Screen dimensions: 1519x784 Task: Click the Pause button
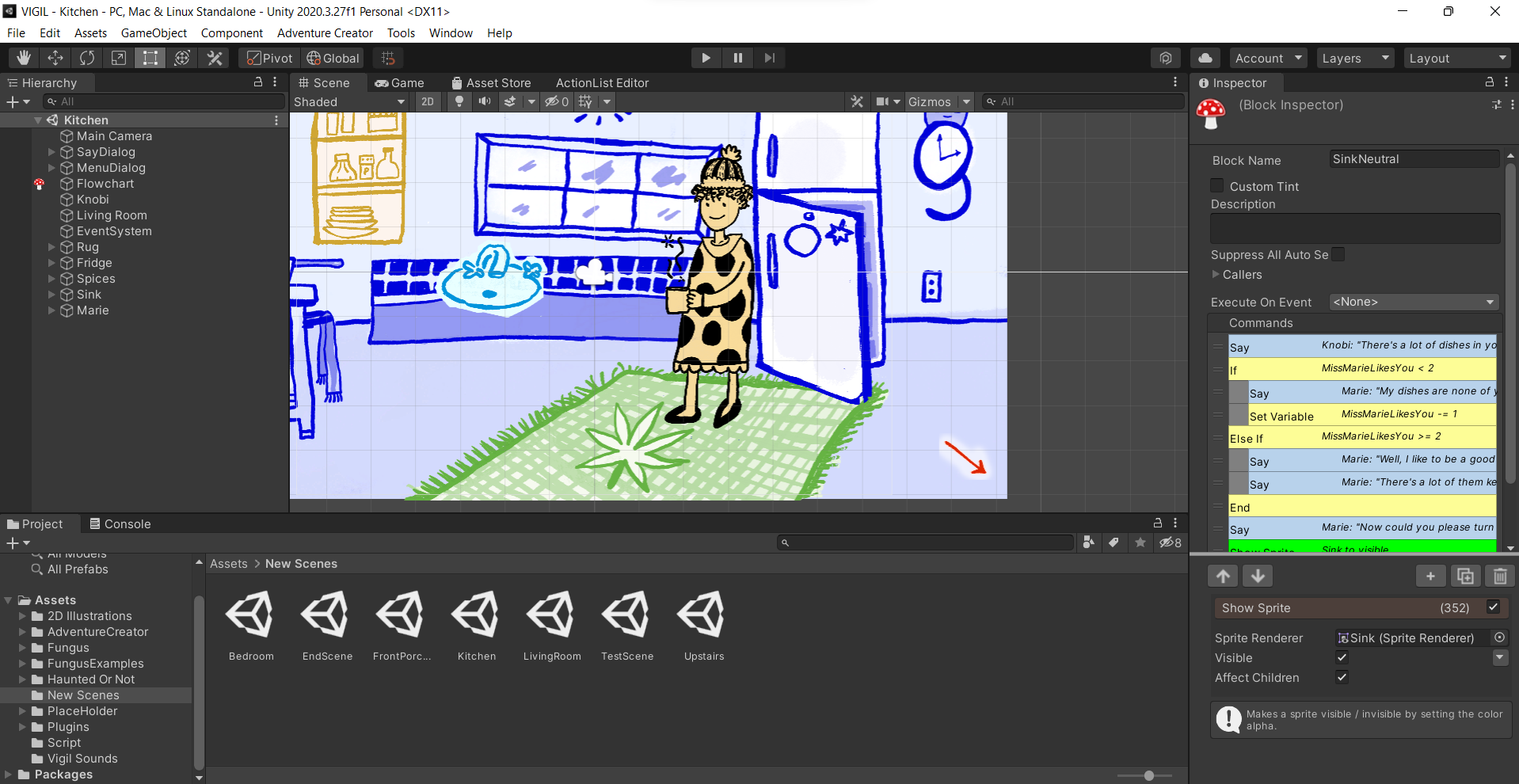pos(737,58)
